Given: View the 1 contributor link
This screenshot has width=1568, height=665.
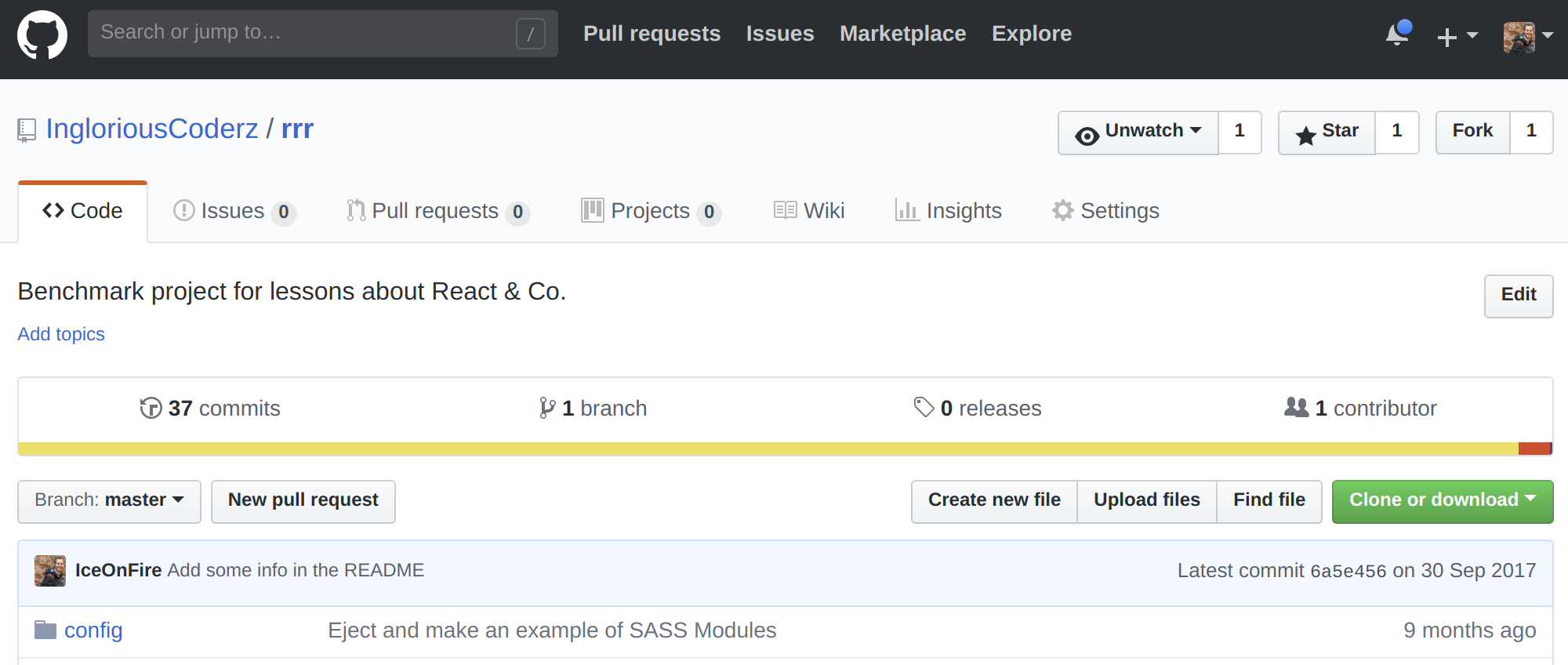Looking at the screenshot, I should click(1360, 409).
